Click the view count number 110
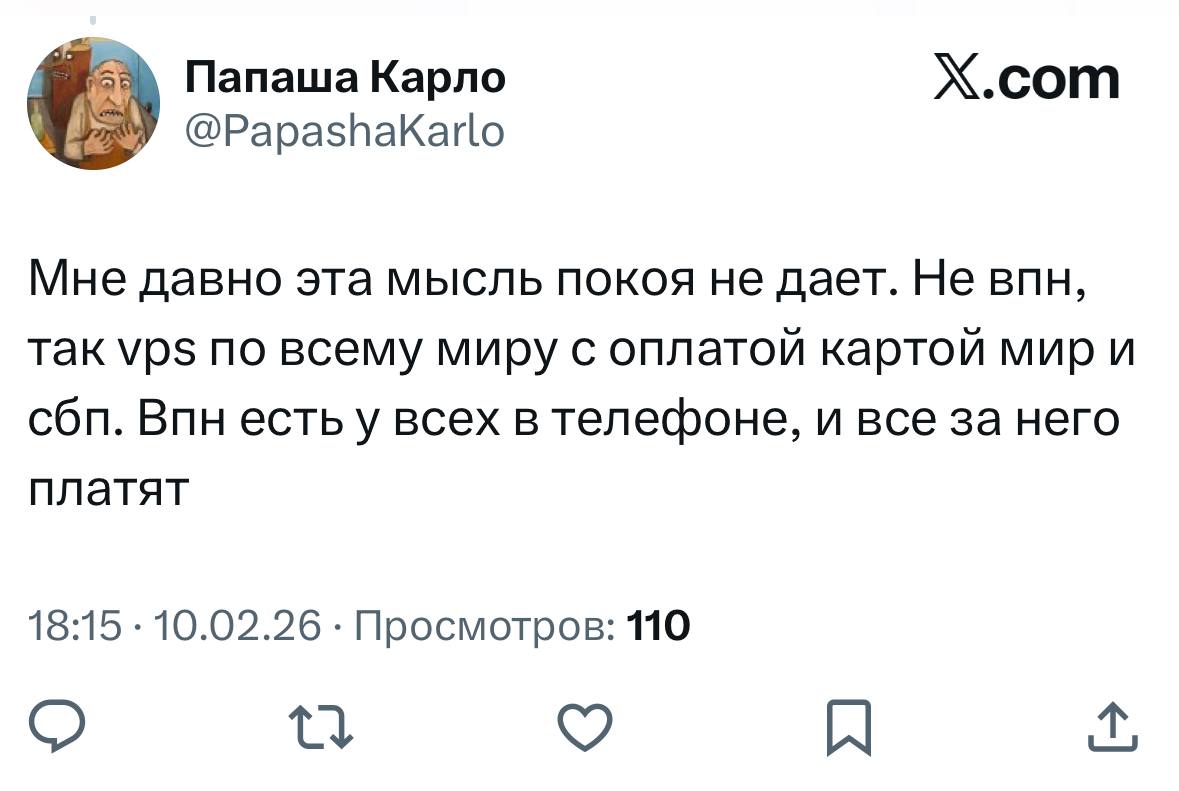 (x=657, y=628)
